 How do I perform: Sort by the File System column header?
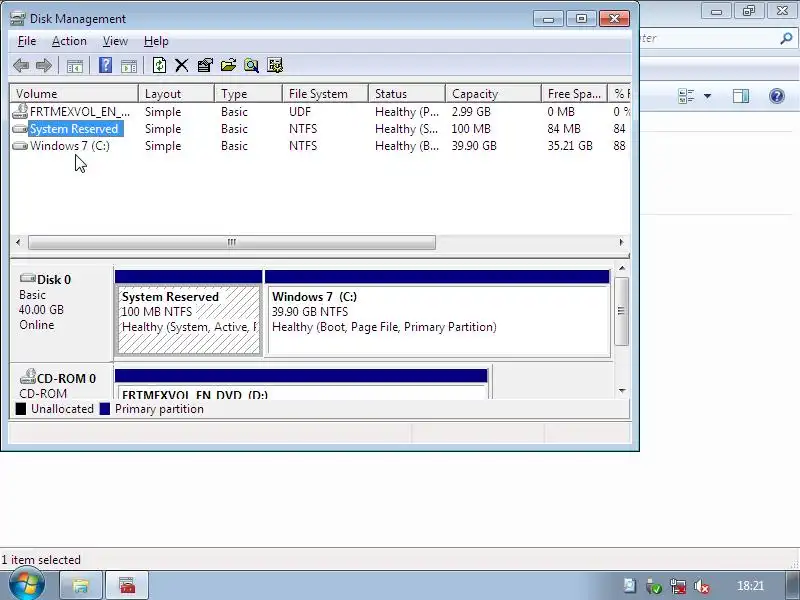326,94
